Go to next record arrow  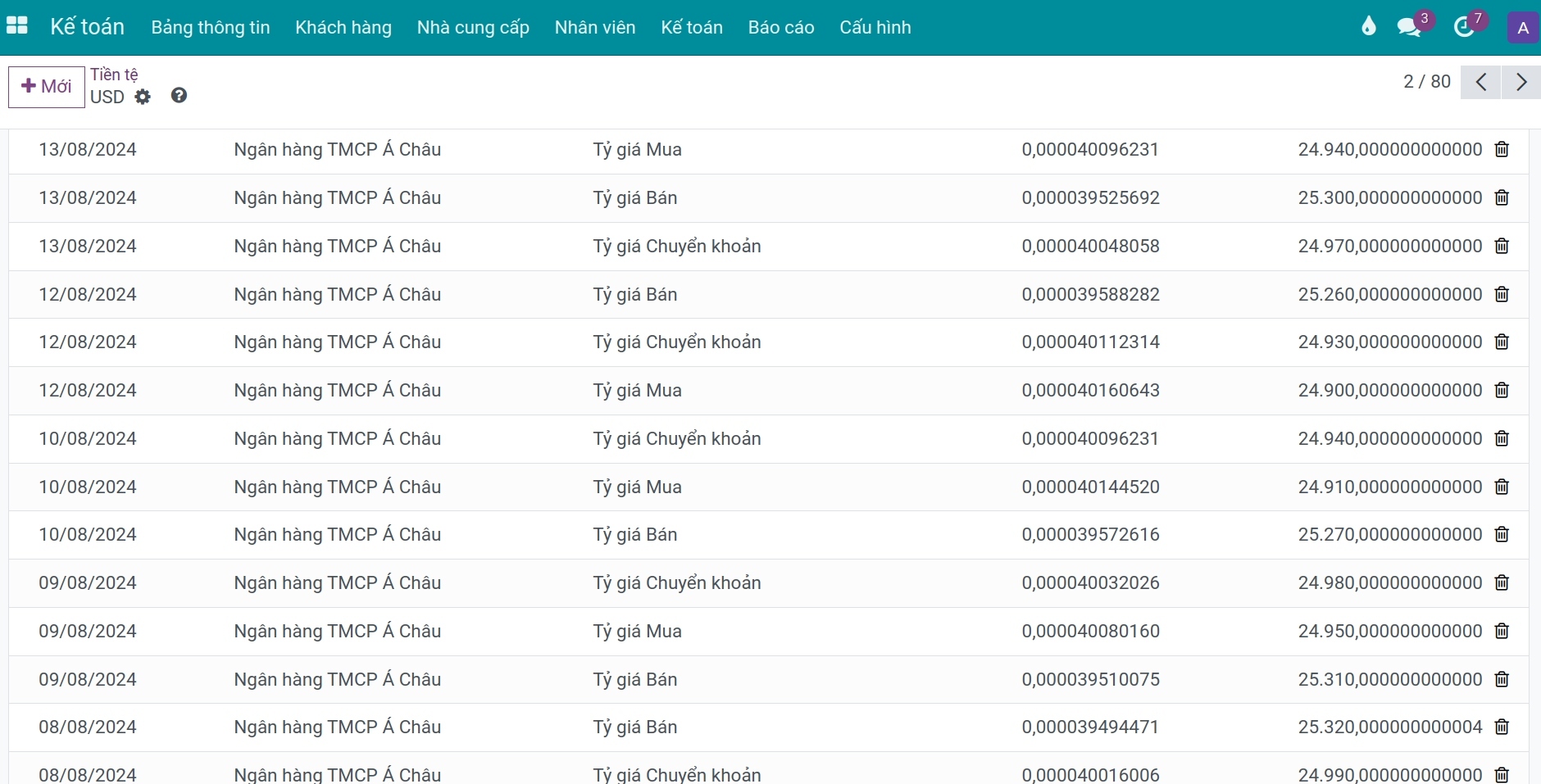click(x=1521, y=82)
